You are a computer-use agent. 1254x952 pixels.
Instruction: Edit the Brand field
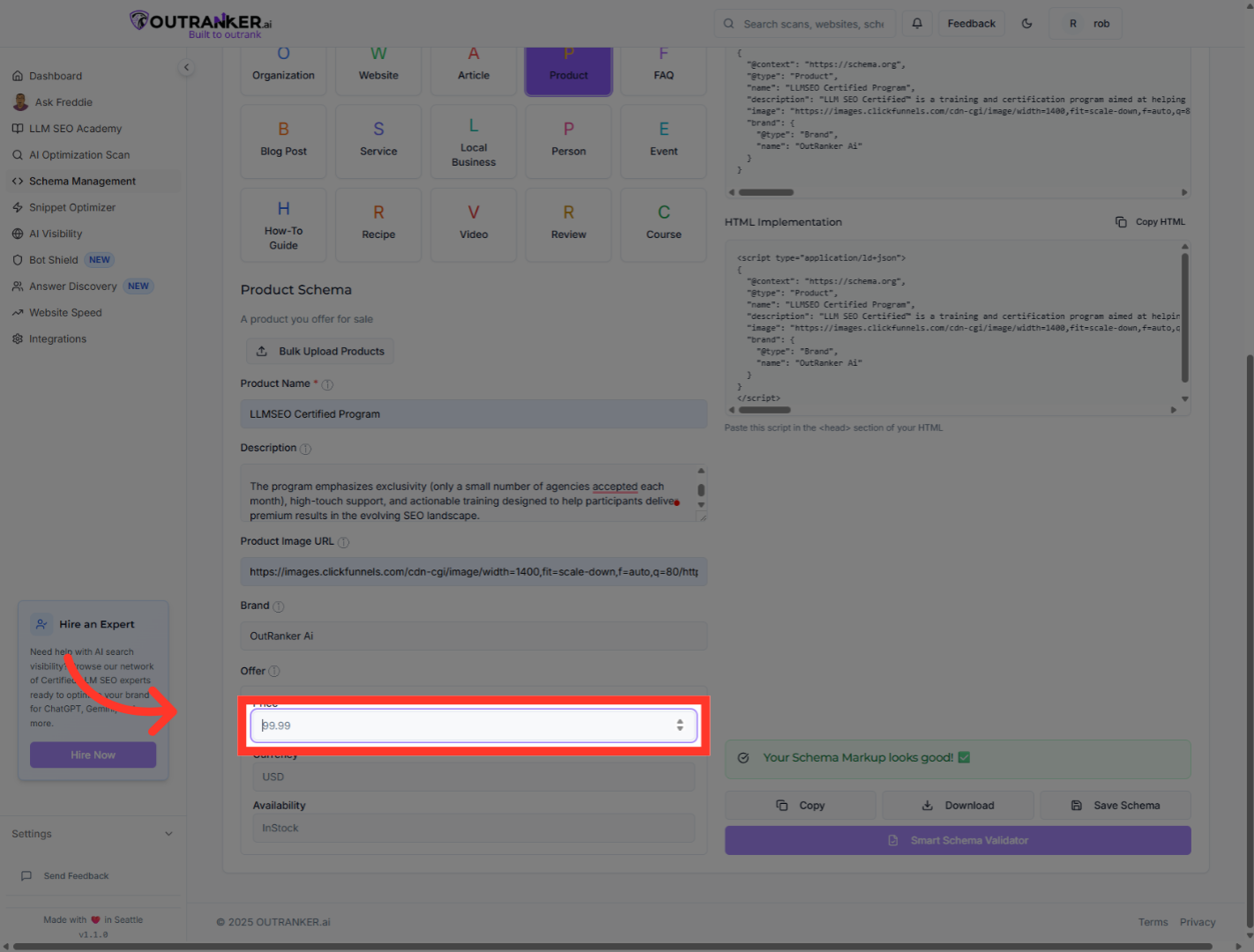(x=474, y=636)
